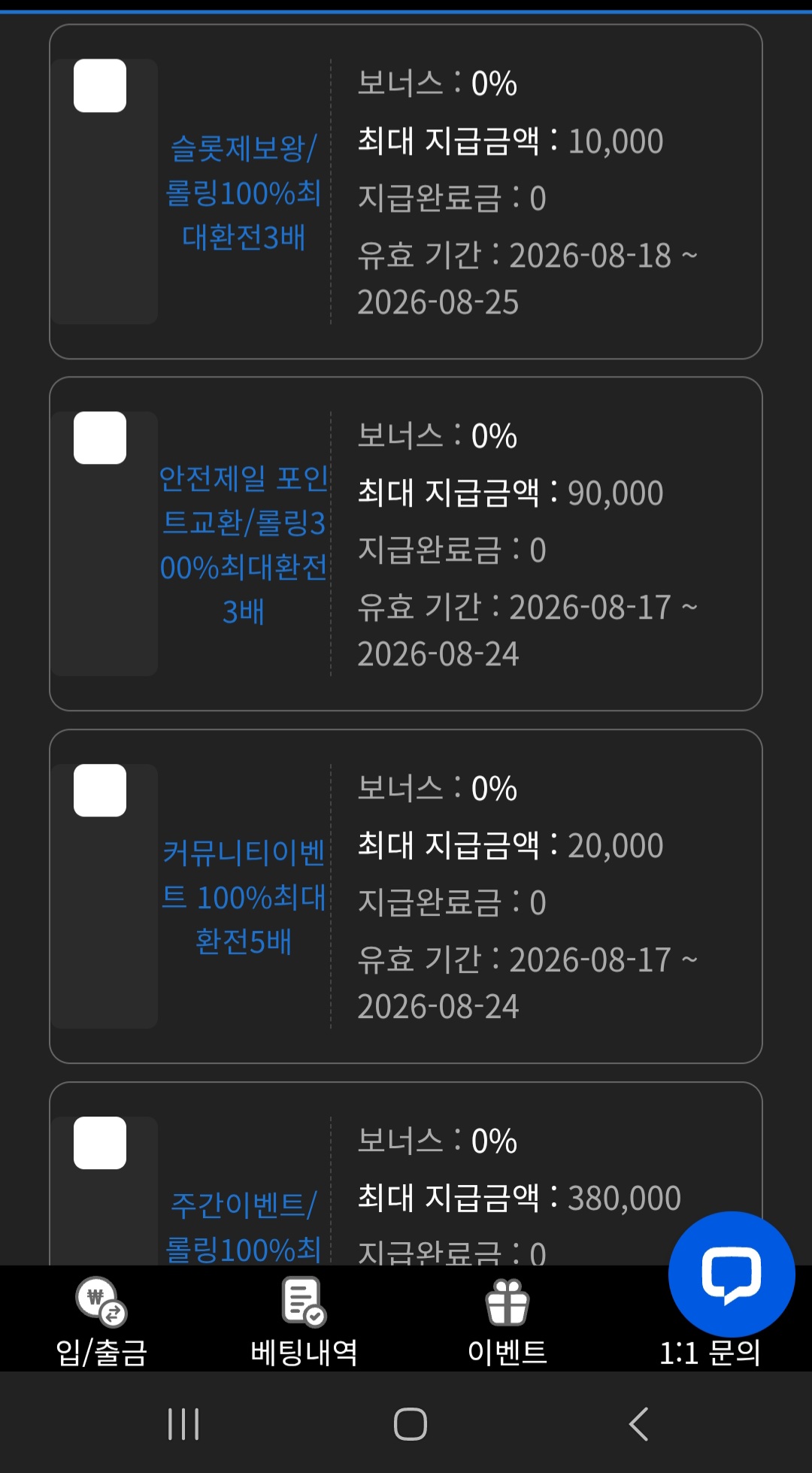Open the 이벤트 gift box icon
The height and width of the screenshot is (1473, 812).
(507, 1302)
